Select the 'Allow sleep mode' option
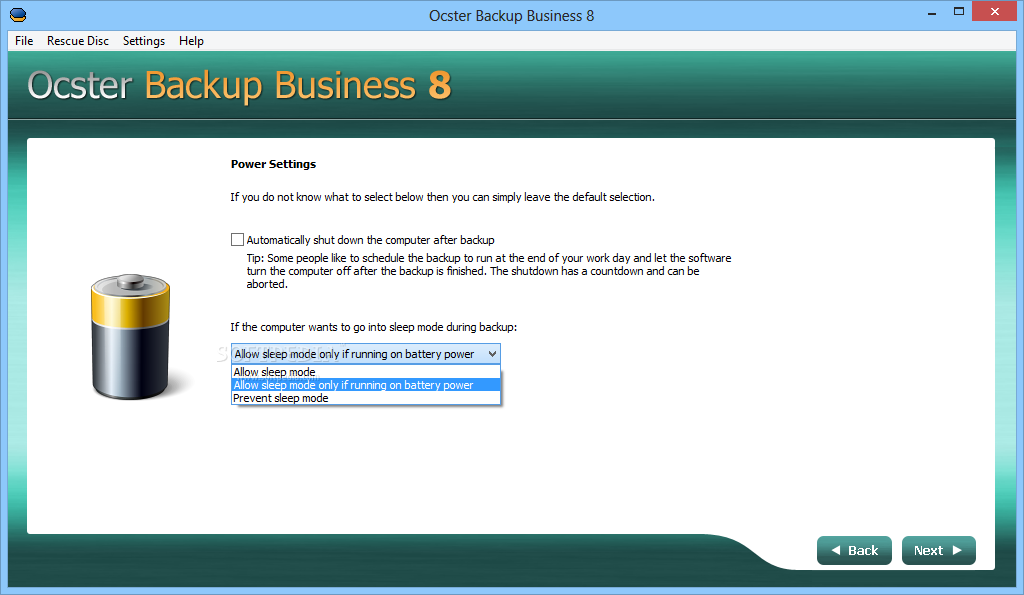This screenshot has height=595, width=1024. tap(366, 372)
